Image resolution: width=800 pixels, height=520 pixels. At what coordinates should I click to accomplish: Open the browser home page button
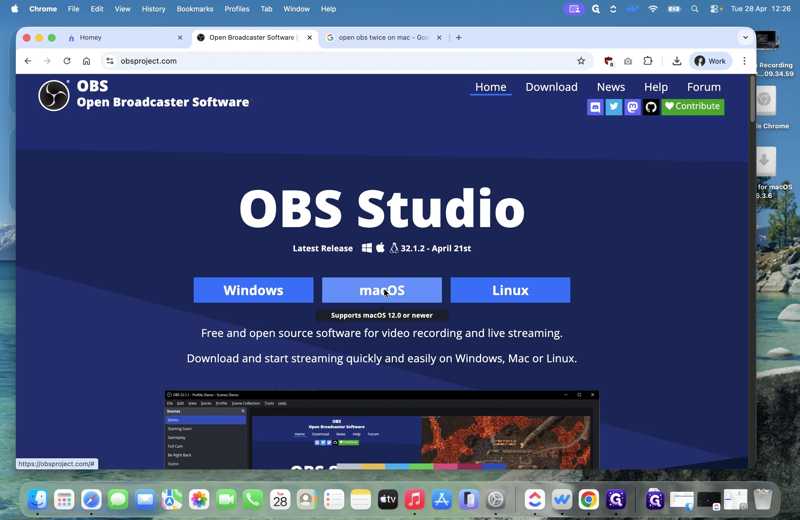[x=86, y=61]
